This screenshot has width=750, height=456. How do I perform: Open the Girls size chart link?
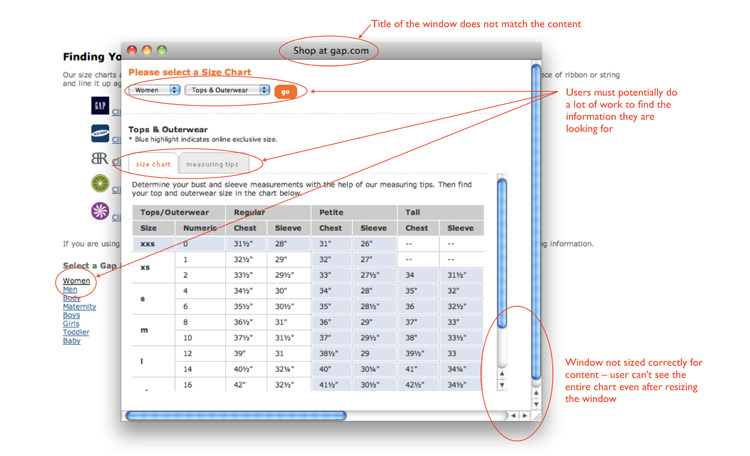(71, 324)
